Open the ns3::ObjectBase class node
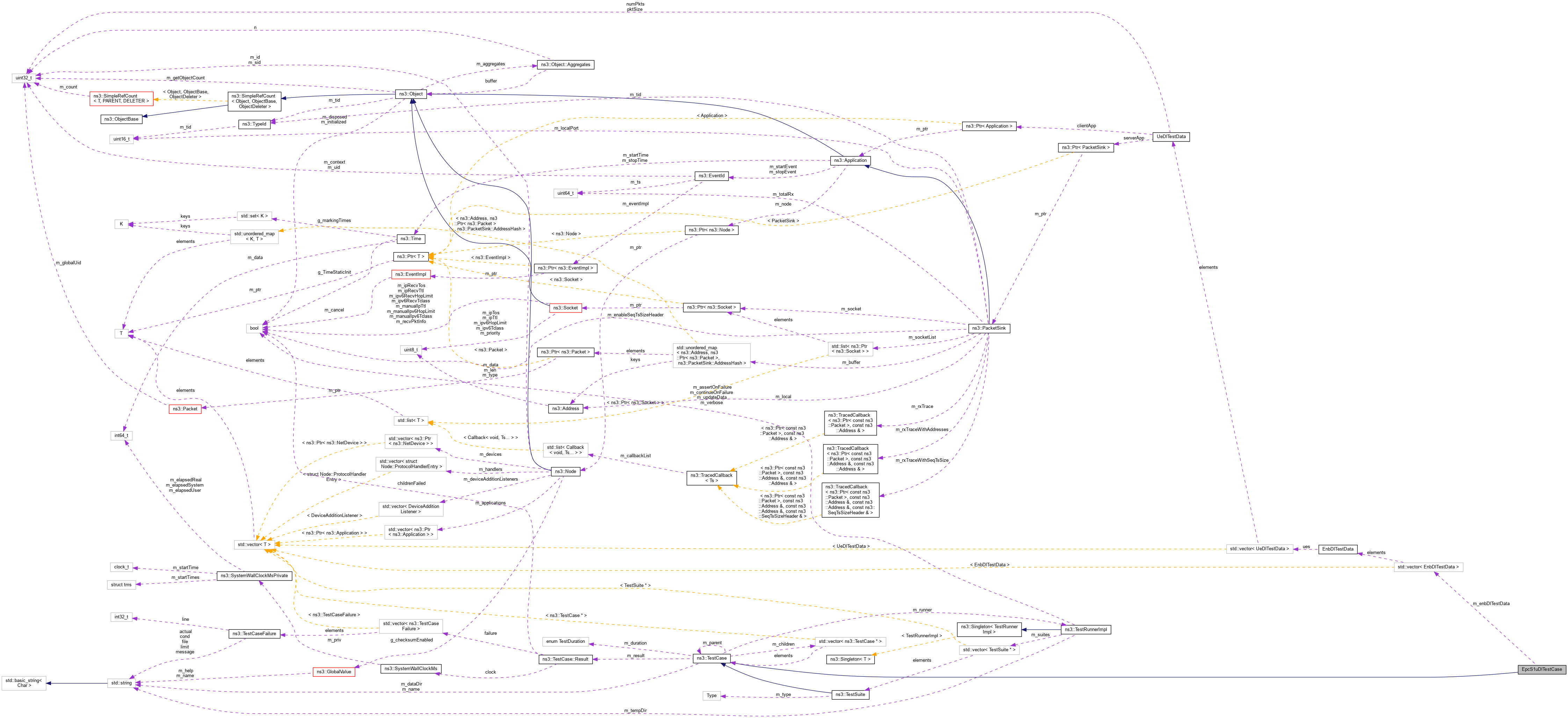Viewport: 1568px width, 718px height. [121, 119]
